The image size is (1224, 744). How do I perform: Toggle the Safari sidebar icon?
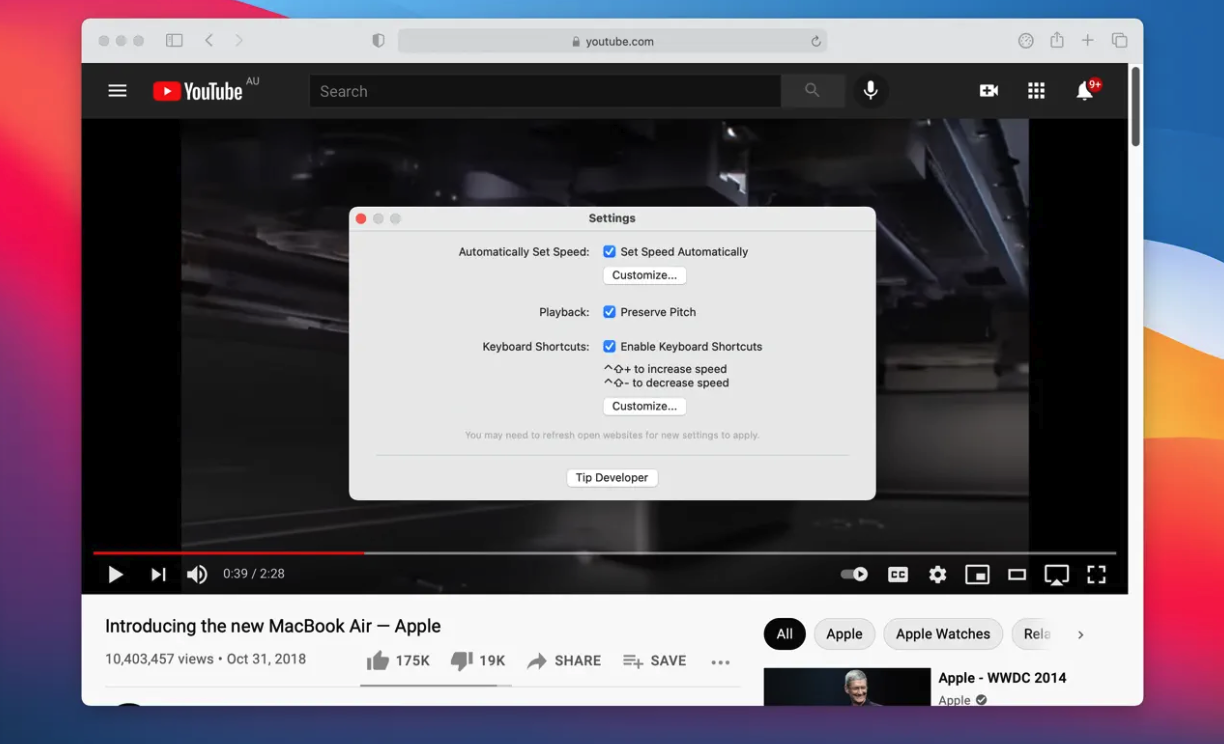pos(174,41)
